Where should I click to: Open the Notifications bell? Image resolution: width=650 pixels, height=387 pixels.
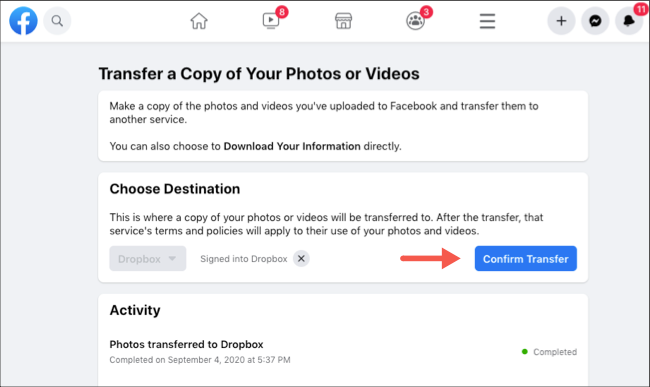tap(629, 21)
